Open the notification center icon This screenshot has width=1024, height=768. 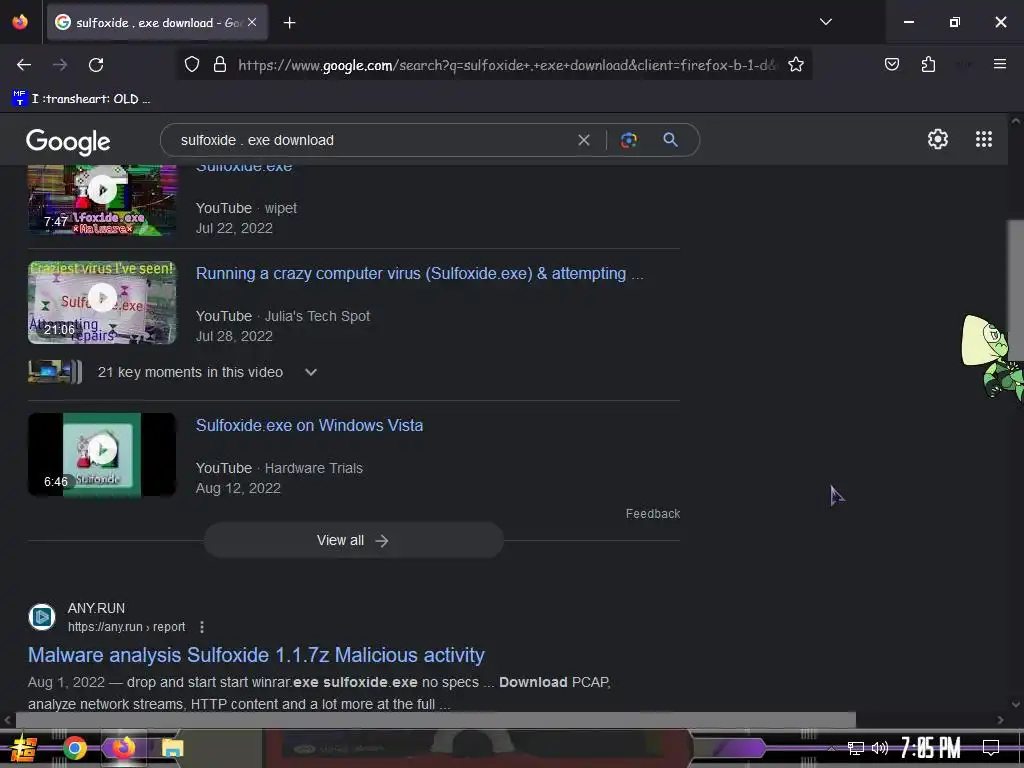[991, 748]
